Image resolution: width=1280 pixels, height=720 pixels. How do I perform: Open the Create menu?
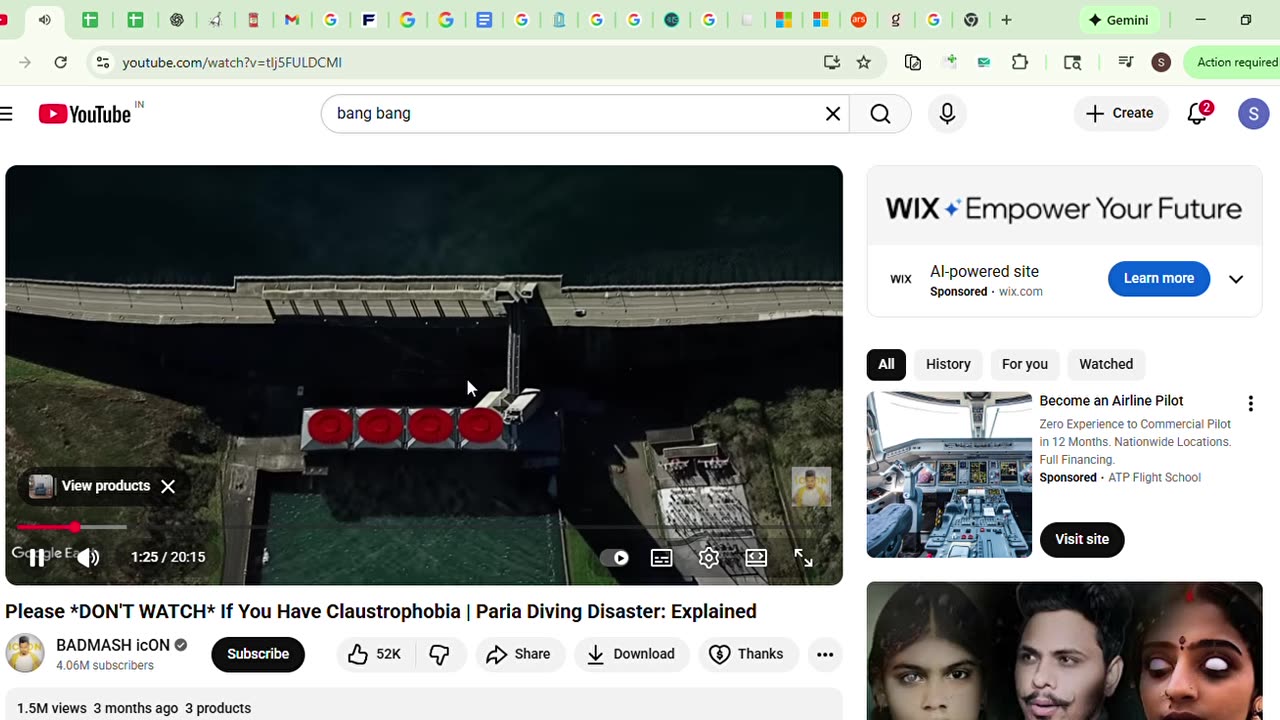[1120, 114]
